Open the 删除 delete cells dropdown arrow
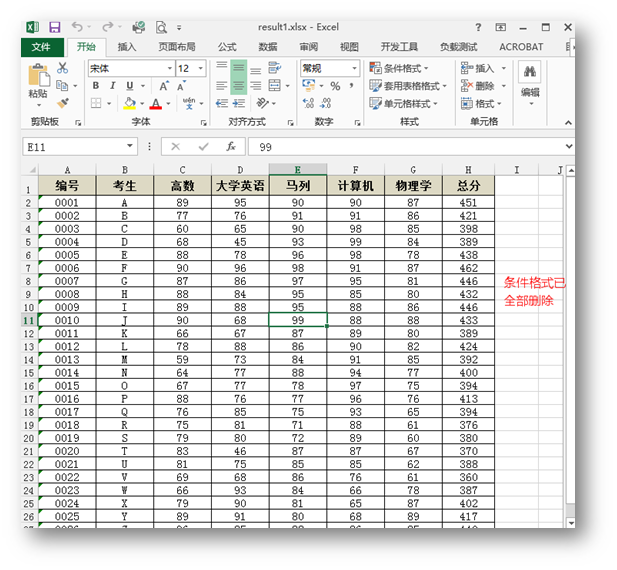The image size is (617, 570). 504,86
